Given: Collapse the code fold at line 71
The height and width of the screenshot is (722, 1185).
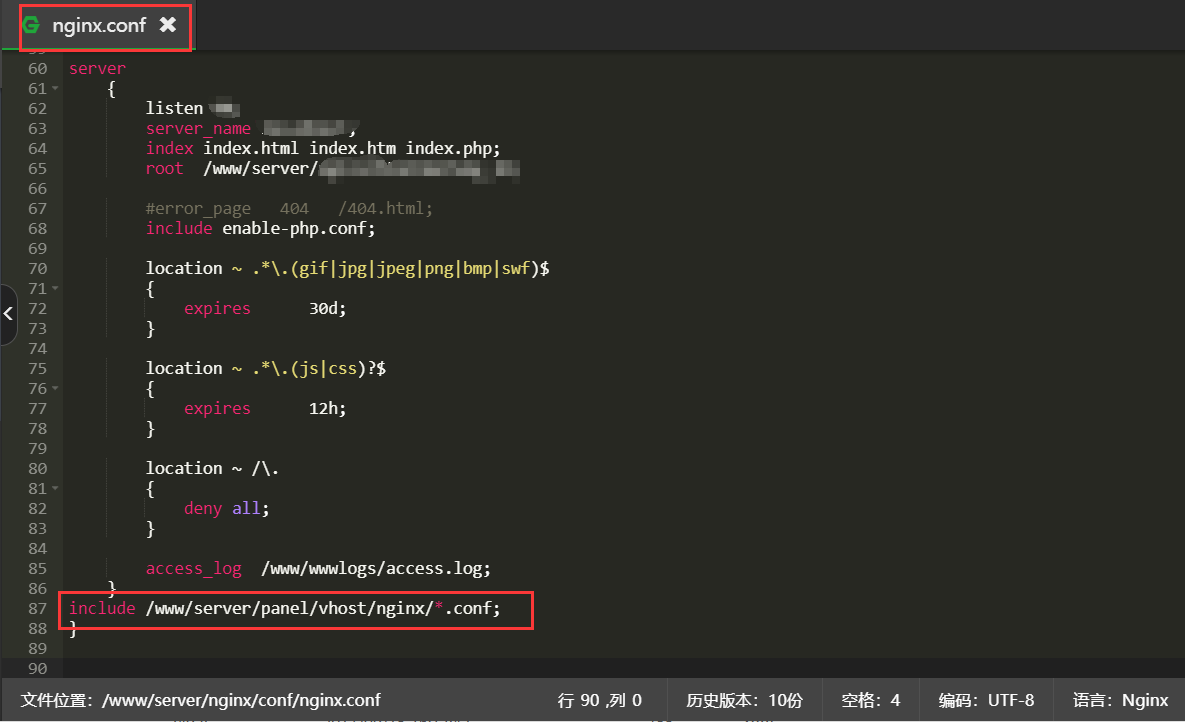Looking at the screenshot, I should (x=55, y=288).
